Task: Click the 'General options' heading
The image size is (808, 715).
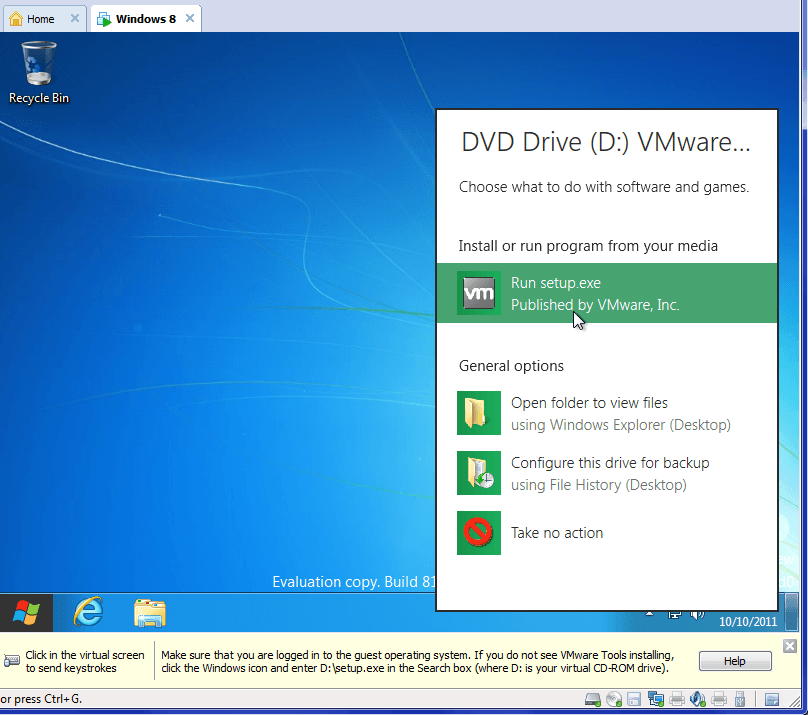Action: pos(511,366)
